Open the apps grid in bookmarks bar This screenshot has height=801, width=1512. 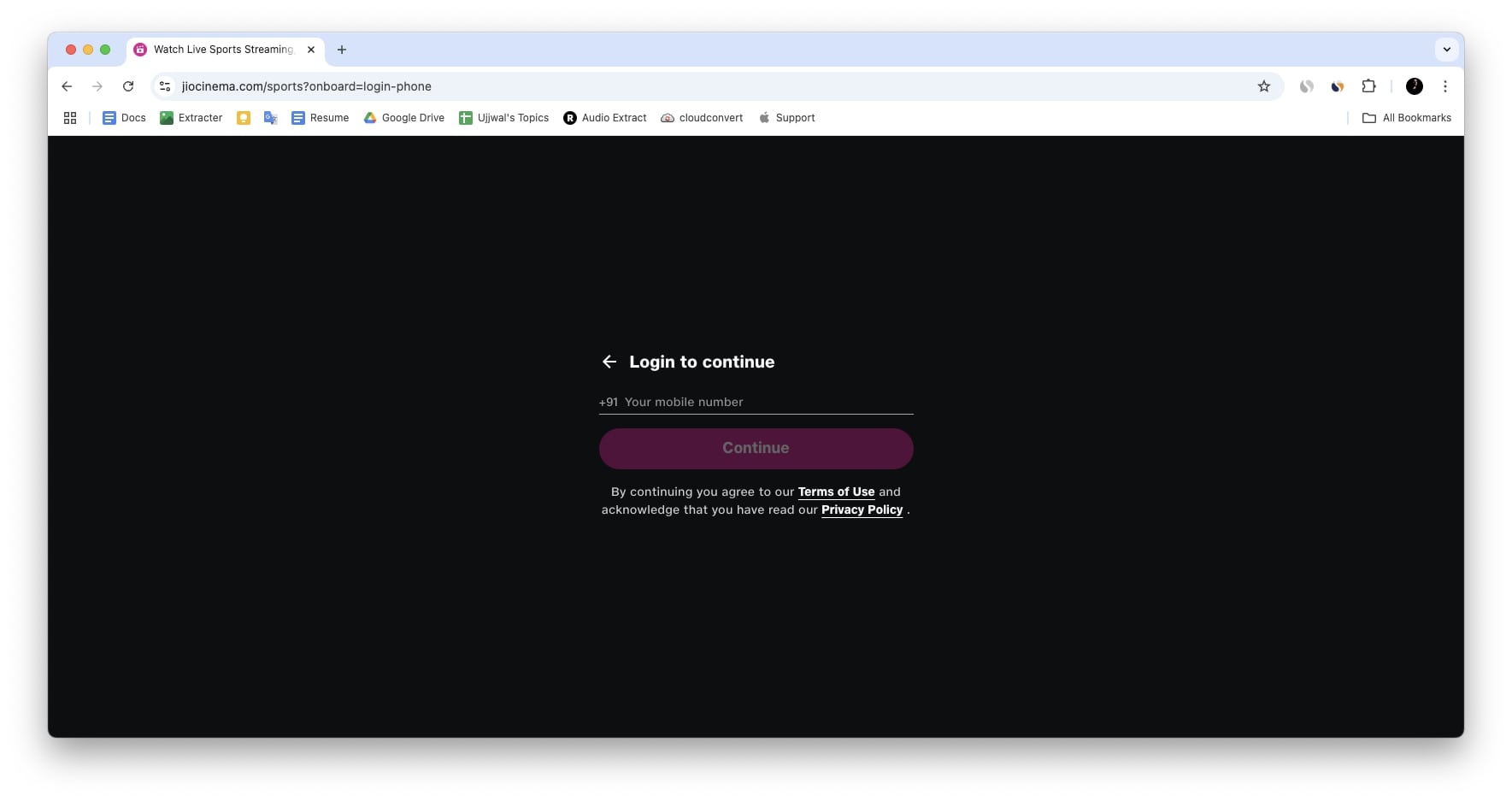pyautogui.click(x=70, y=118)
